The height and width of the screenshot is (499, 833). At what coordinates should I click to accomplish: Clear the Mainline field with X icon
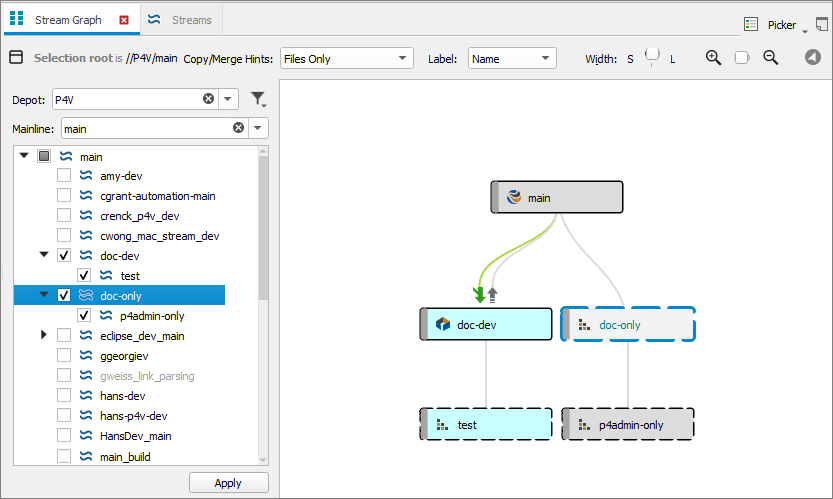pyautogui.click(x=238, y=128)
